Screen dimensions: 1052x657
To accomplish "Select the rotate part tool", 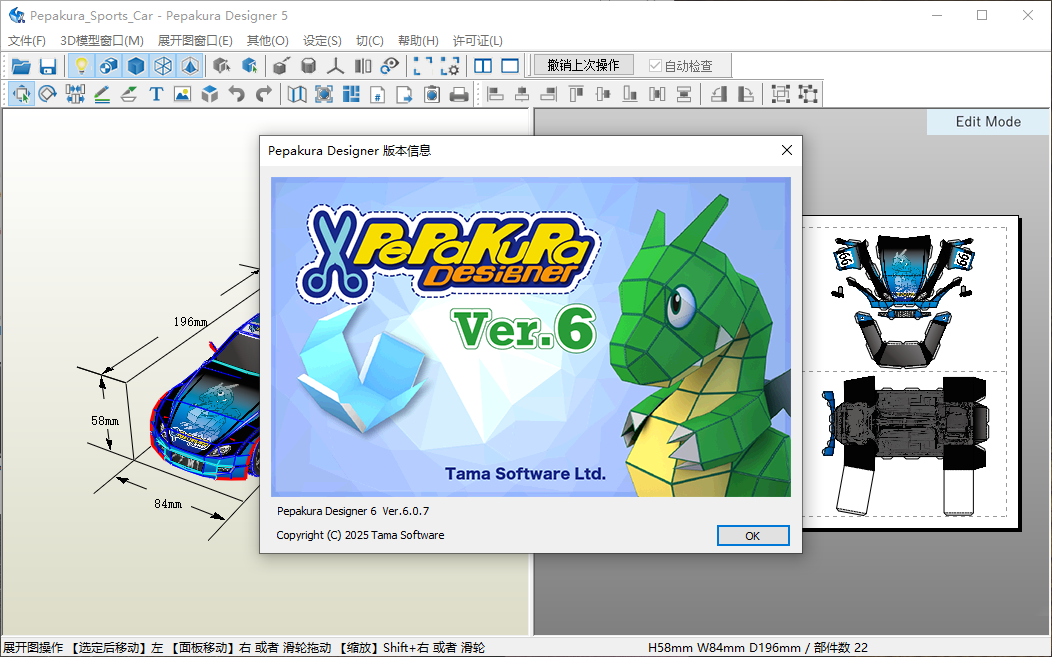I will pos(48,94).
